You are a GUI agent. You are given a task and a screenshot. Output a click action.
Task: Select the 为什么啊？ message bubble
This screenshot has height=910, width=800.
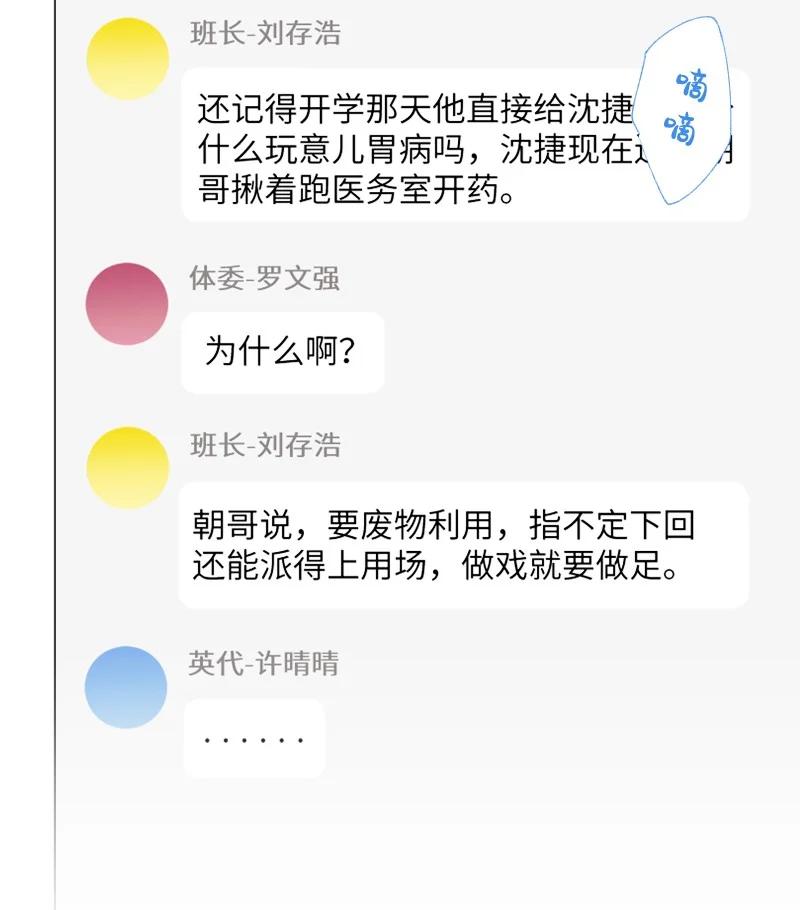point(282,352)
